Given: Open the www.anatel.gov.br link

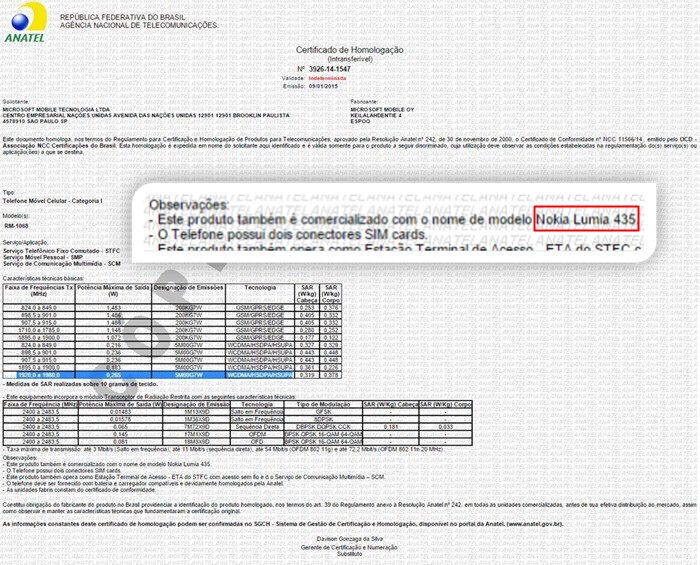Looking at the screenshot, I should tap(534, 524).
